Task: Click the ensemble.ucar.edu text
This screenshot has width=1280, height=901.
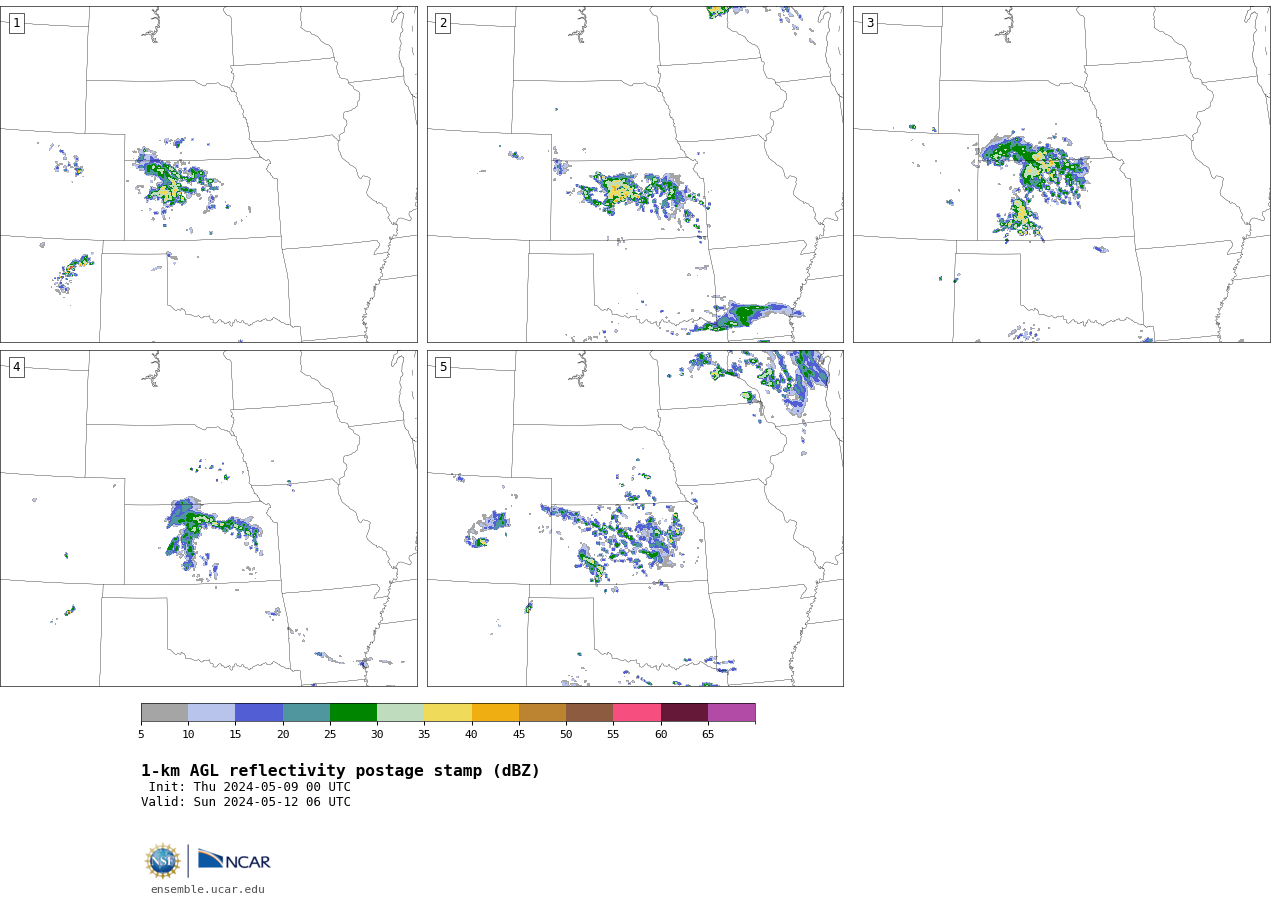Action: click(x=208, y=889)
